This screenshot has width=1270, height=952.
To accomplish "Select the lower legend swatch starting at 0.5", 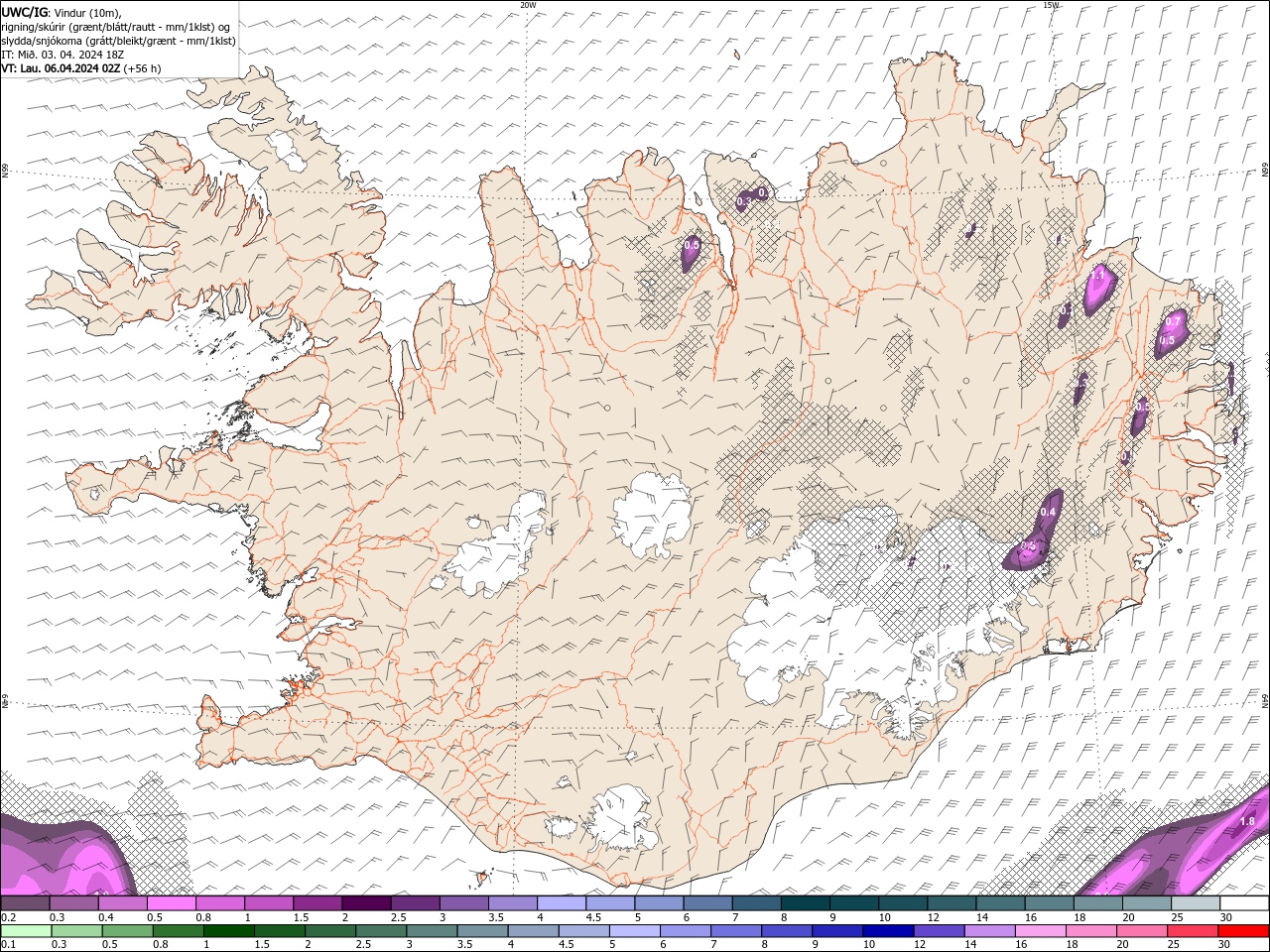I will (127, 931).
